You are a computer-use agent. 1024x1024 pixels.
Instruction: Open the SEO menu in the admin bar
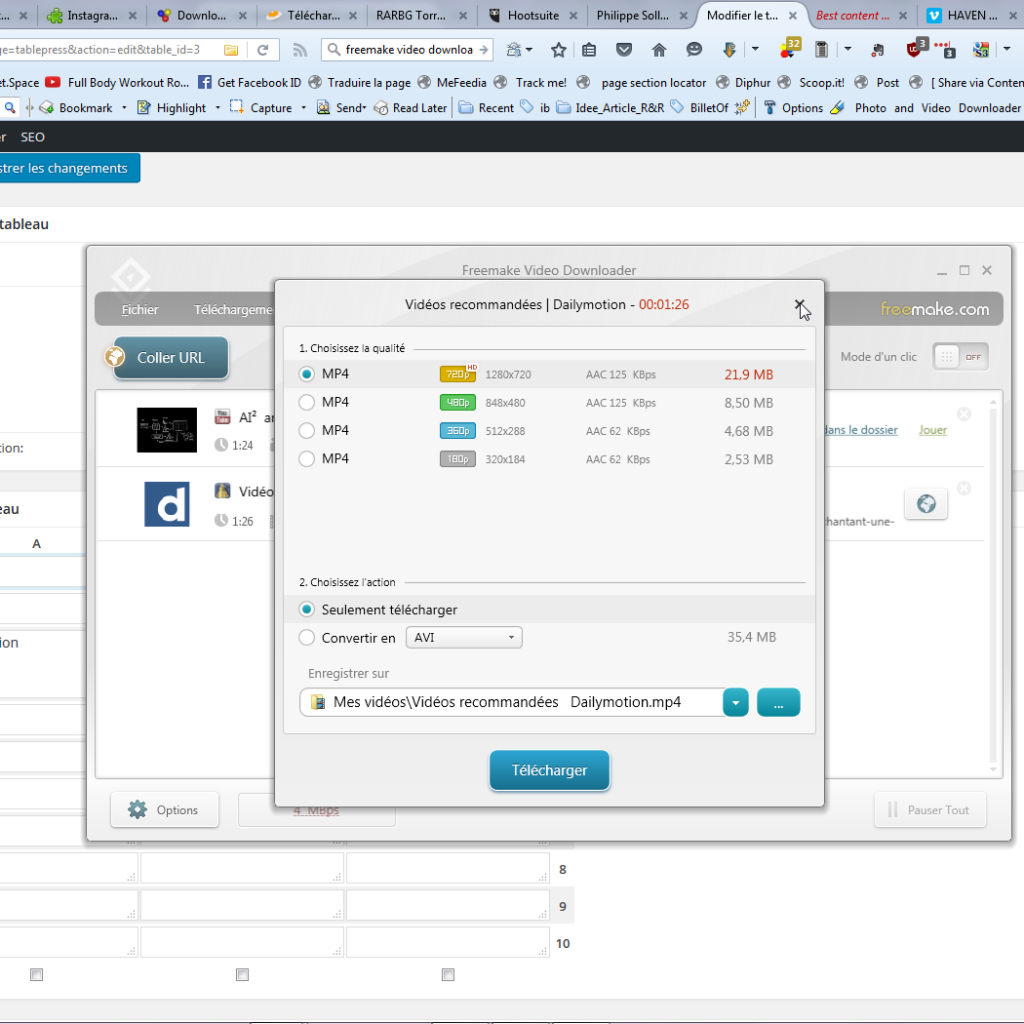33,137
